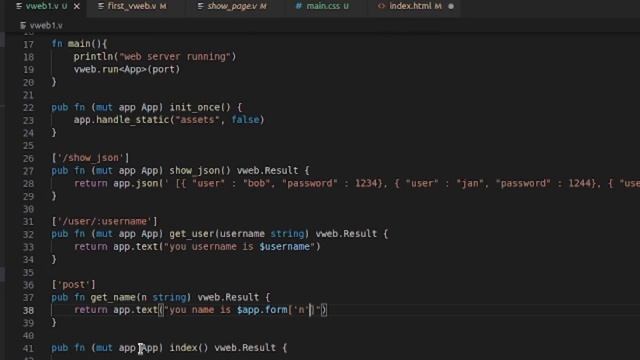Click 'app.handle_static' call text
The width and height of the screenshot is (640, 360).
[121, 120]
